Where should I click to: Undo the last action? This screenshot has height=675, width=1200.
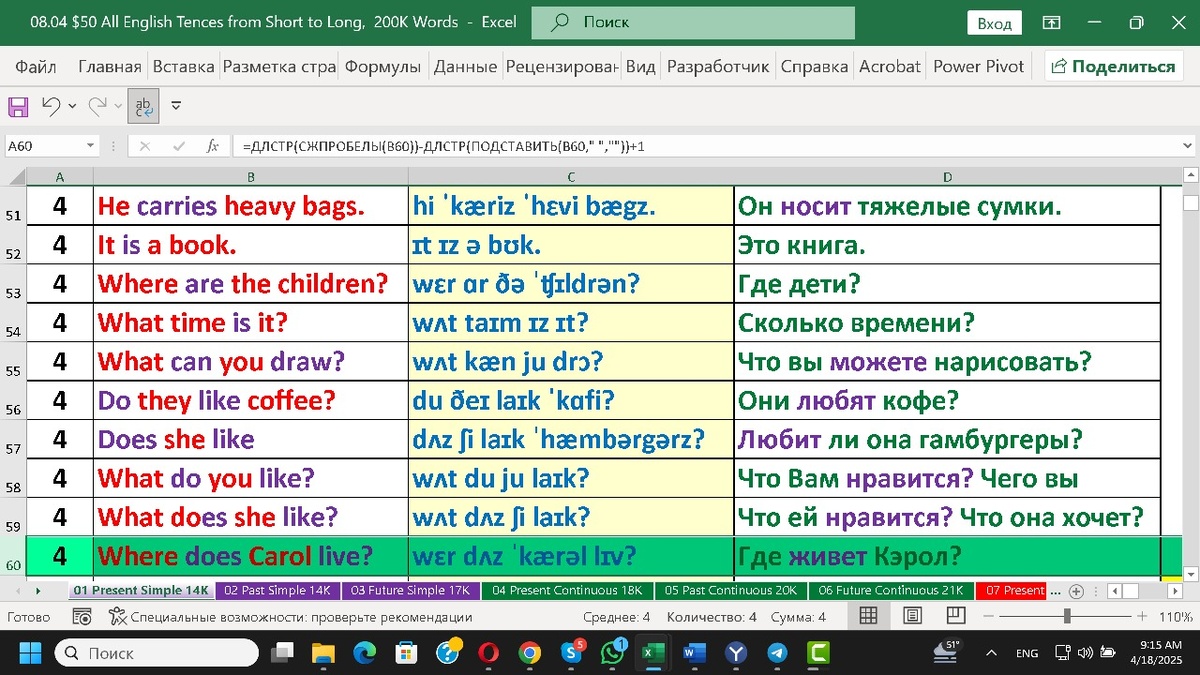[51, 105]
